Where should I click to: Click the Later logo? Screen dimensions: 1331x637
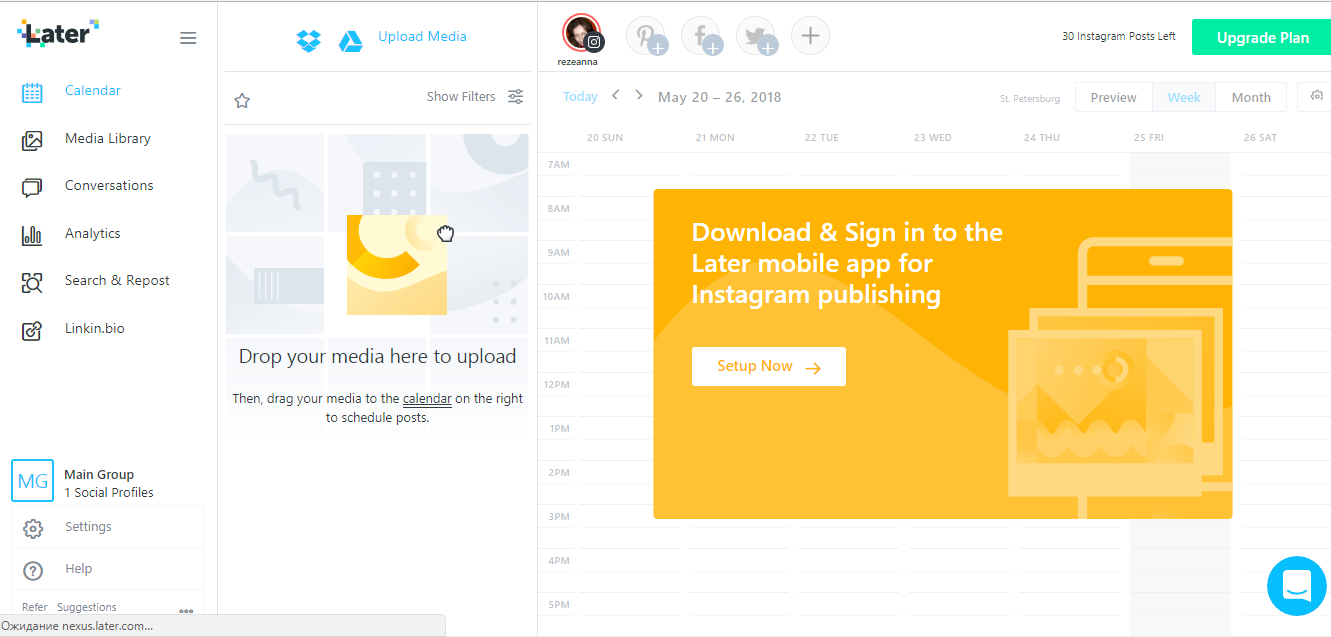(59, 33)
